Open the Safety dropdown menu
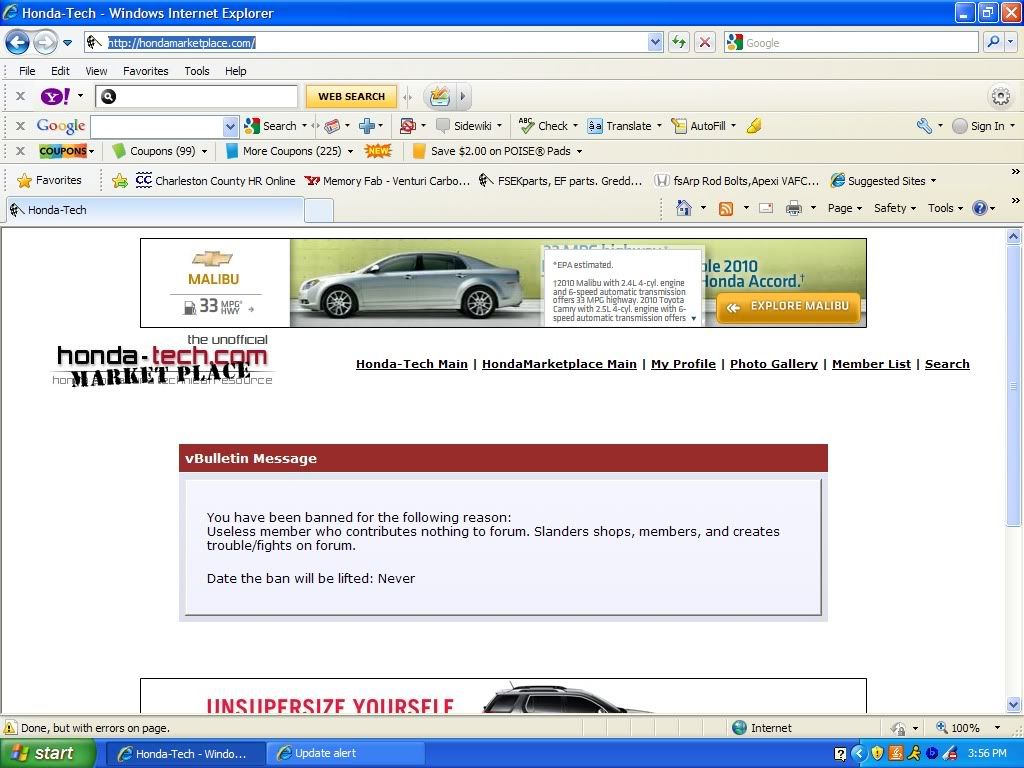 point(895,208)
